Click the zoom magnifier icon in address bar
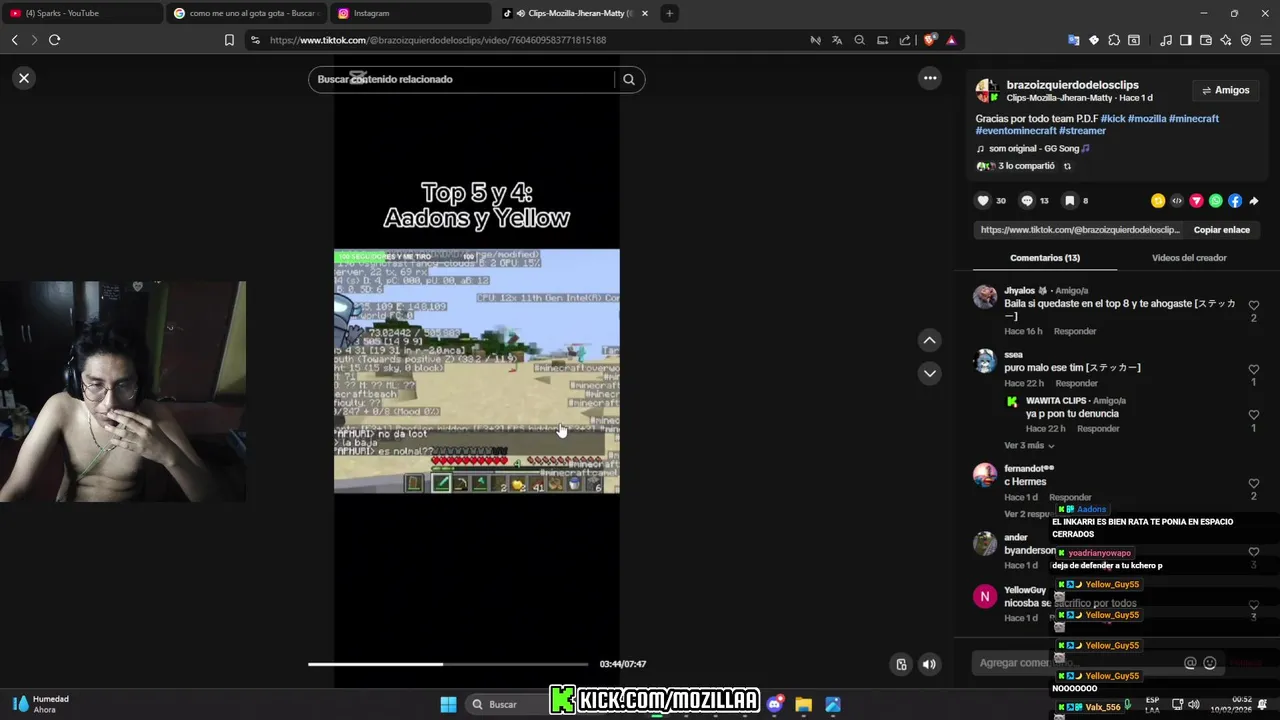Image resolution: width=1280 pixels, height=720 pixels. [x=860, y=40]
